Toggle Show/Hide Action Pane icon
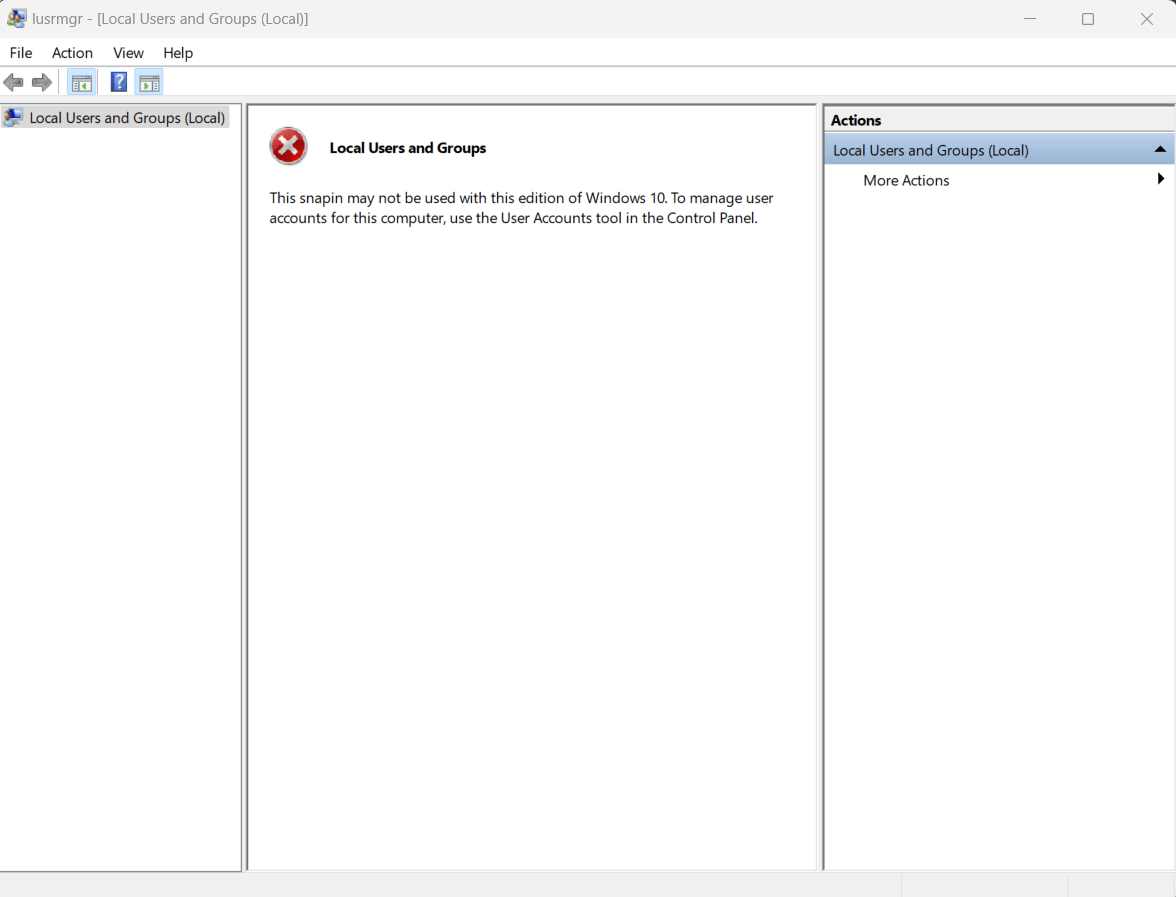 pyautogui.click(x=149, y=82)
